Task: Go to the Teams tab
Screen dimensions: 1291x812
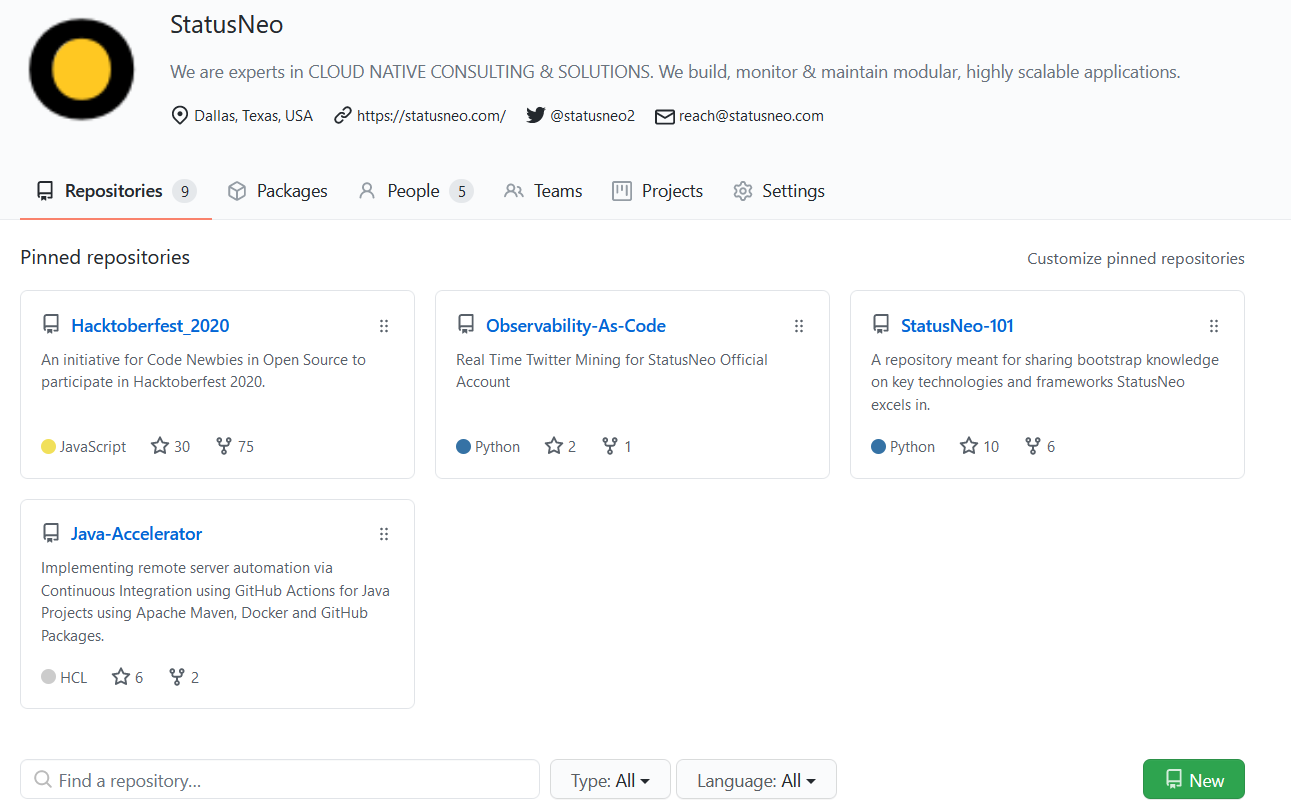Action: pyautogui.click(x=543, y=191)
